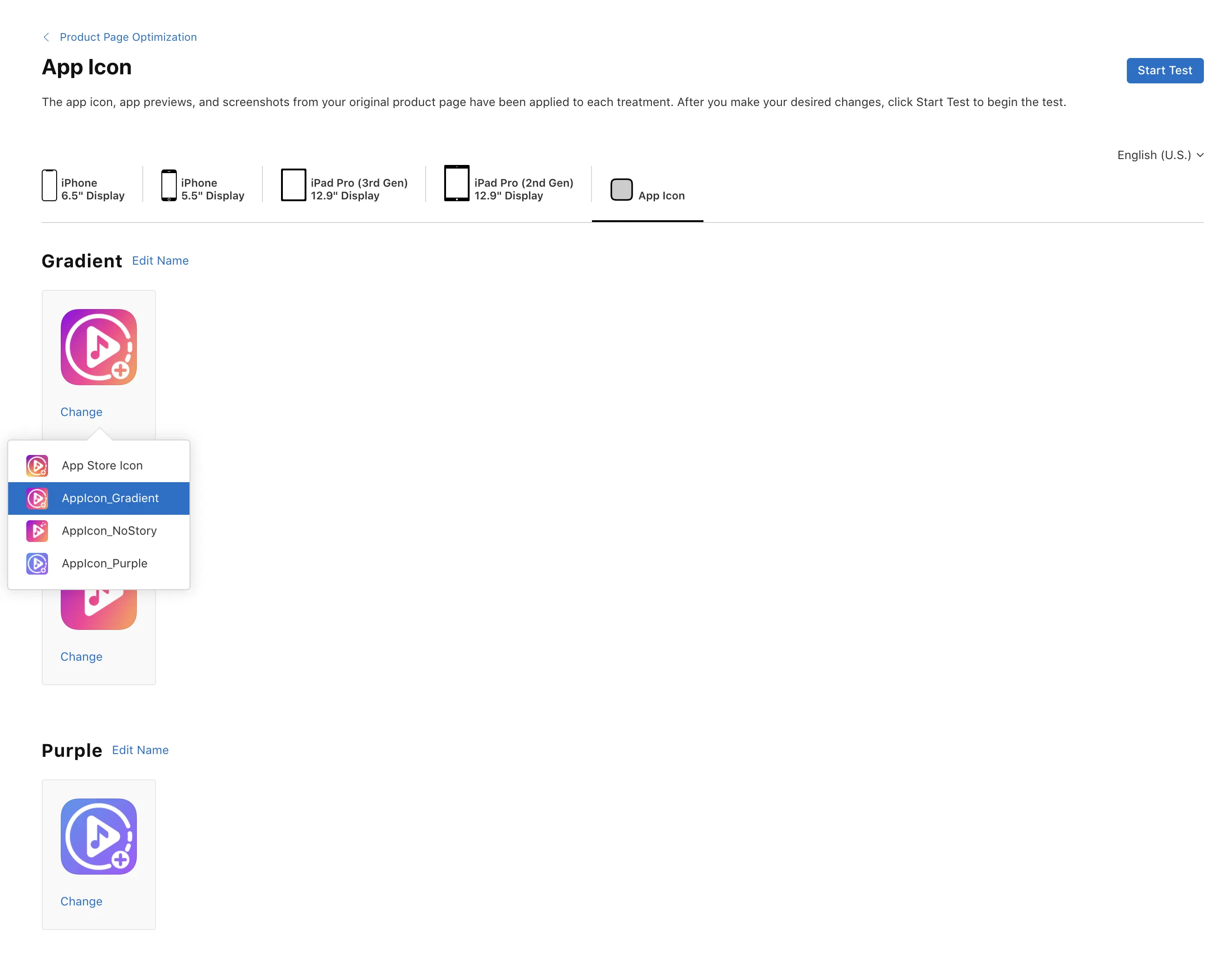Click the iPad Pro (2nd Gen) device icon
The height and width of the screenshot is (958, 1232).
click(x=456, y=183)
